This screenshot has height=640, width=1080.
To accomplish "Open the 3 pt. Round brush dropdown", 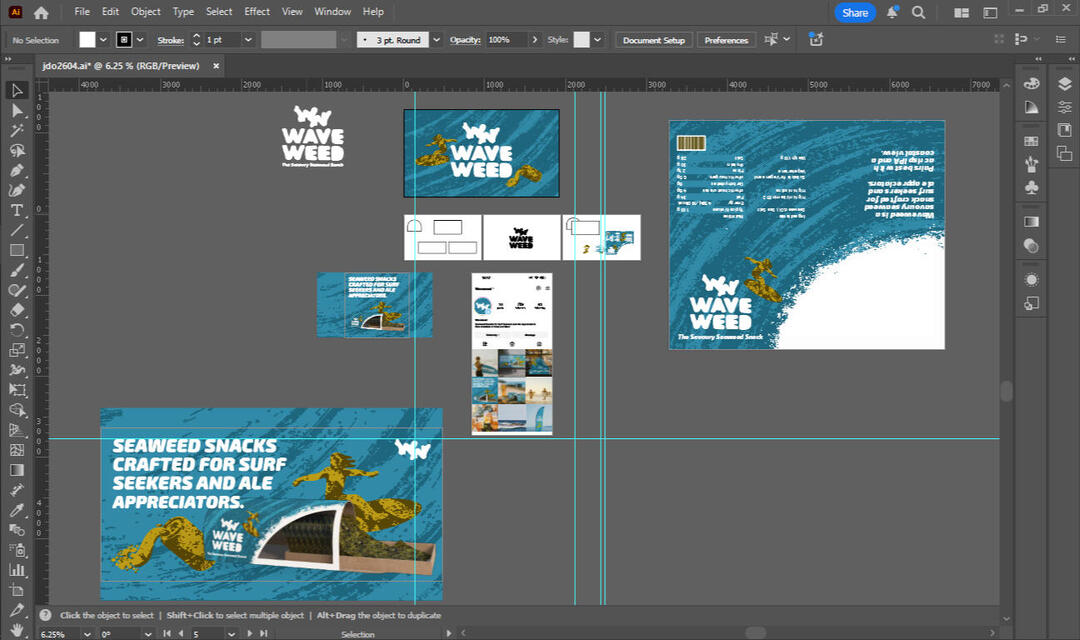I will [436, 40].
